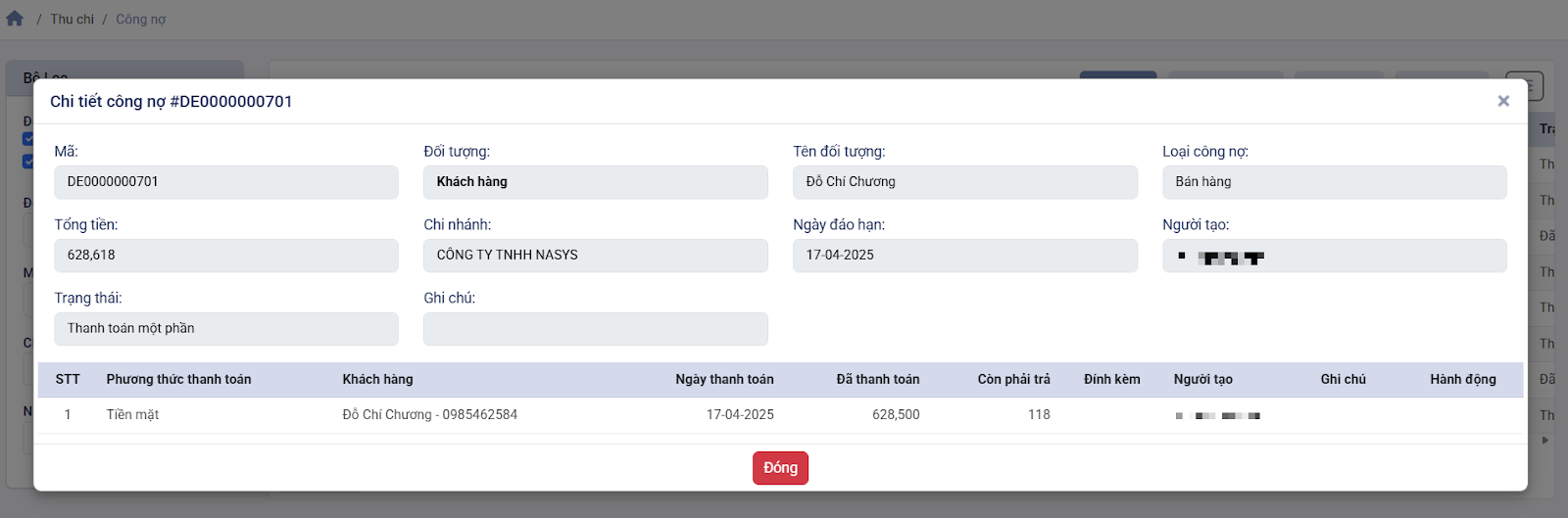Image resolution: width=1568 pixels, height=518 pixels.
Task: Open the Loại công nợ field Bán hàng
Action: tap(1335, 182)
